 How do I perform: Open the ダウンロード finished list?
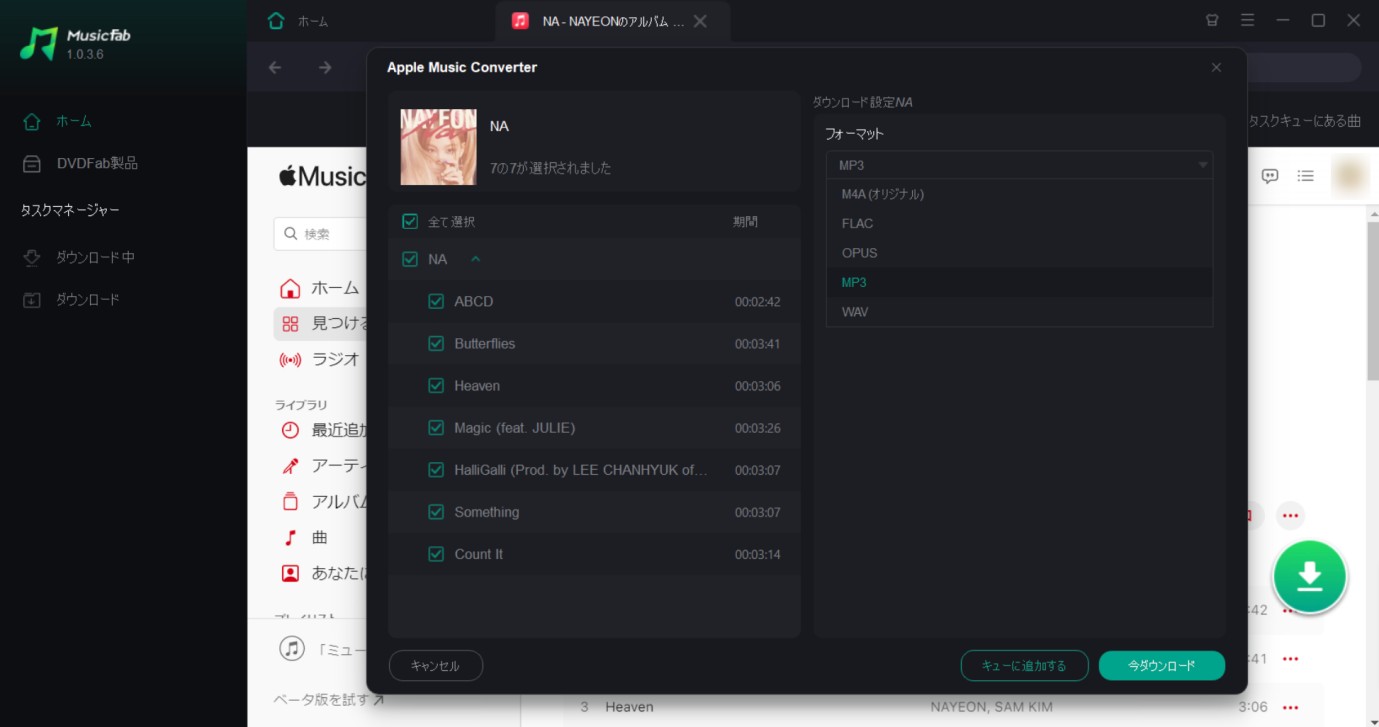(72, 299)
